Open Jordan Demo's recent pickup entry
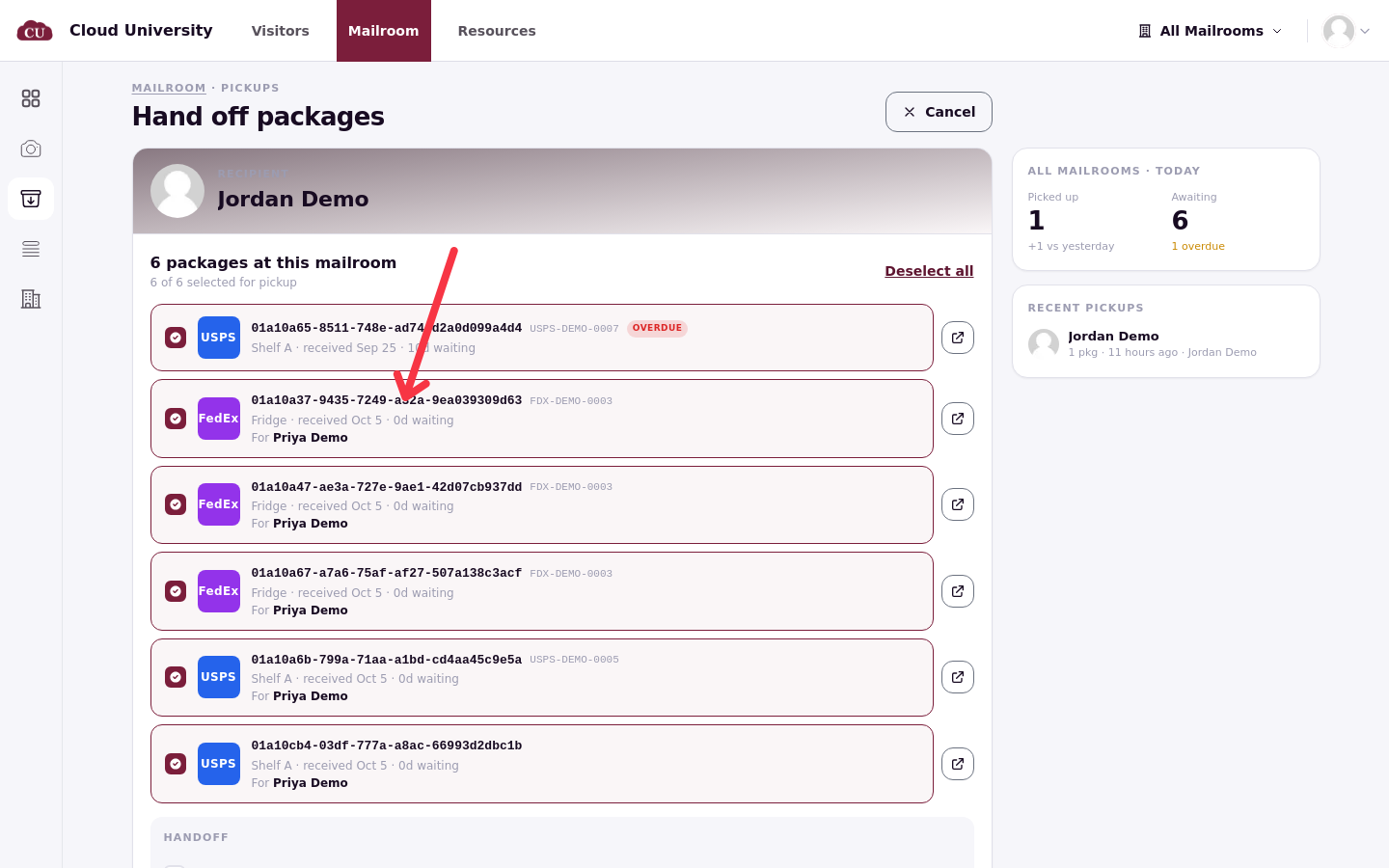 (1166, 343)
